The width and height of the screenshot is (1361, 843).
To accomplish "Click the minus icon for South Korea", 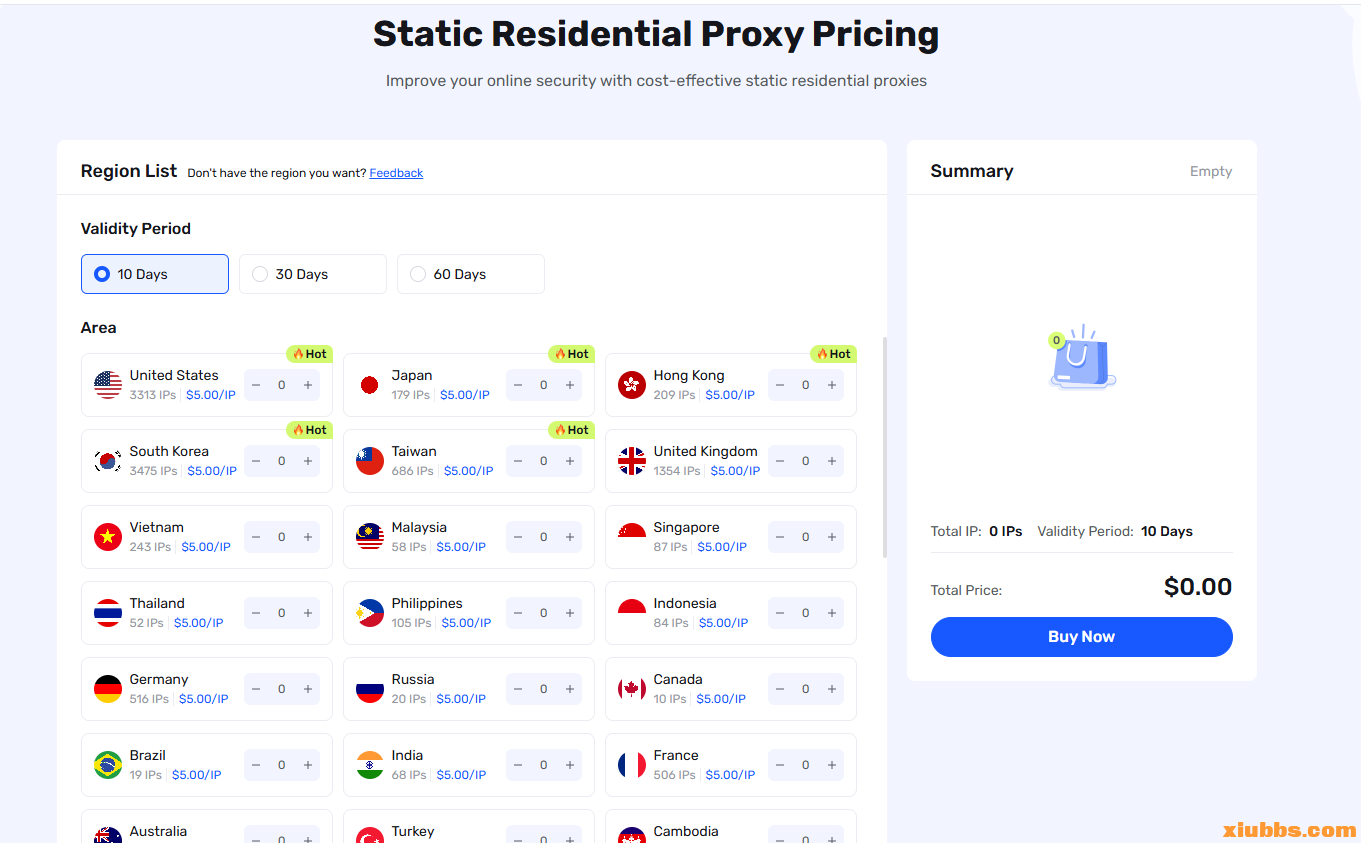I will 256,461.
